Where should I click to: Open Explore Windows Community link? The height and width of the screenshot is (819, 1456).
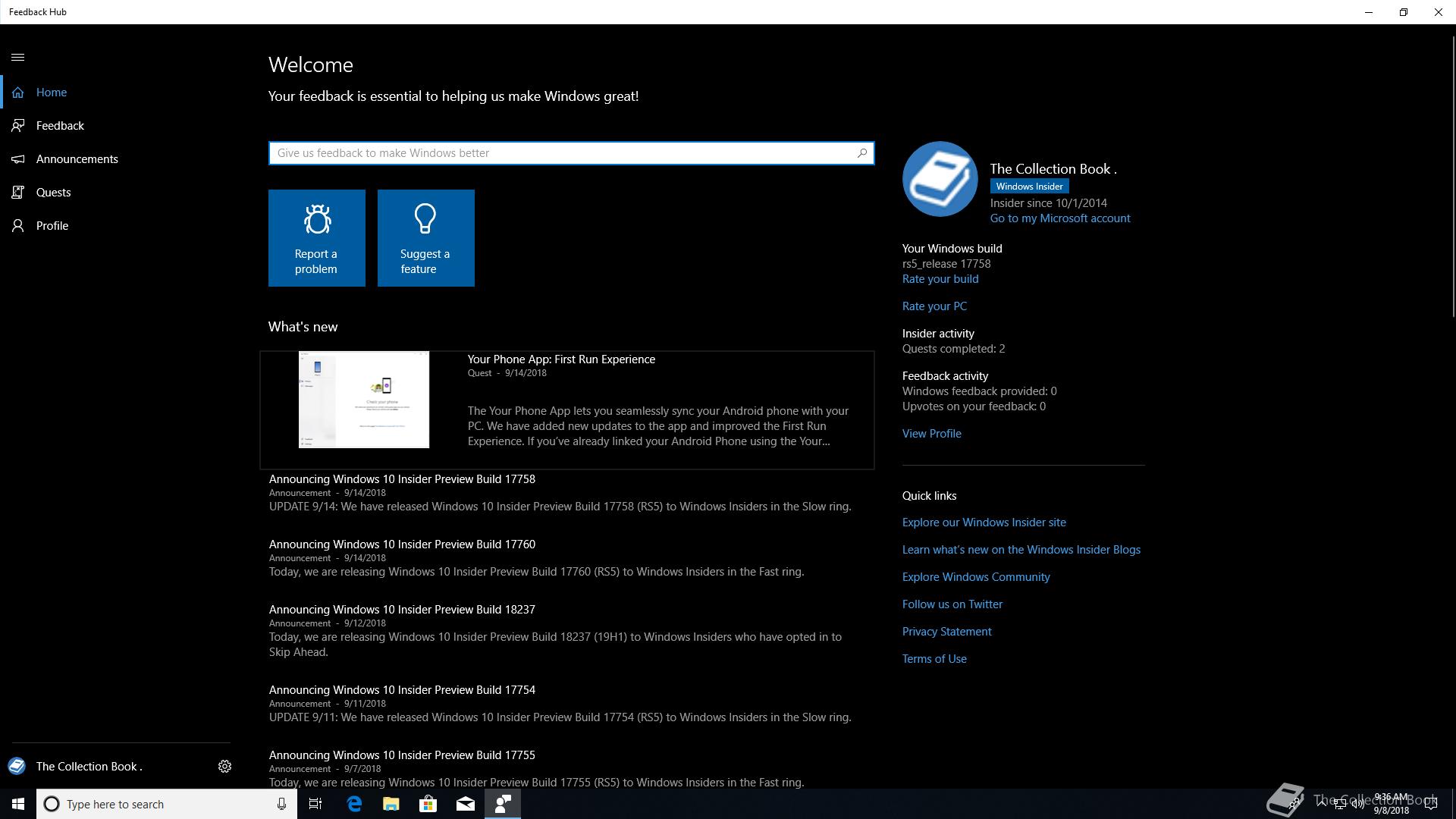click(x=976, y=577)
